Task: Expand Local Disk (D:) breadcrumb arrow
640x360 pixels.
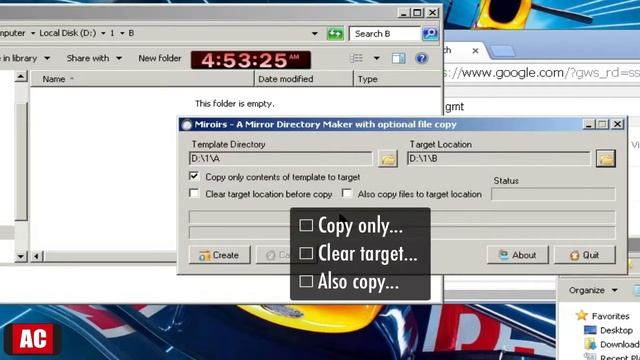Action: click(x=103, y=33)
